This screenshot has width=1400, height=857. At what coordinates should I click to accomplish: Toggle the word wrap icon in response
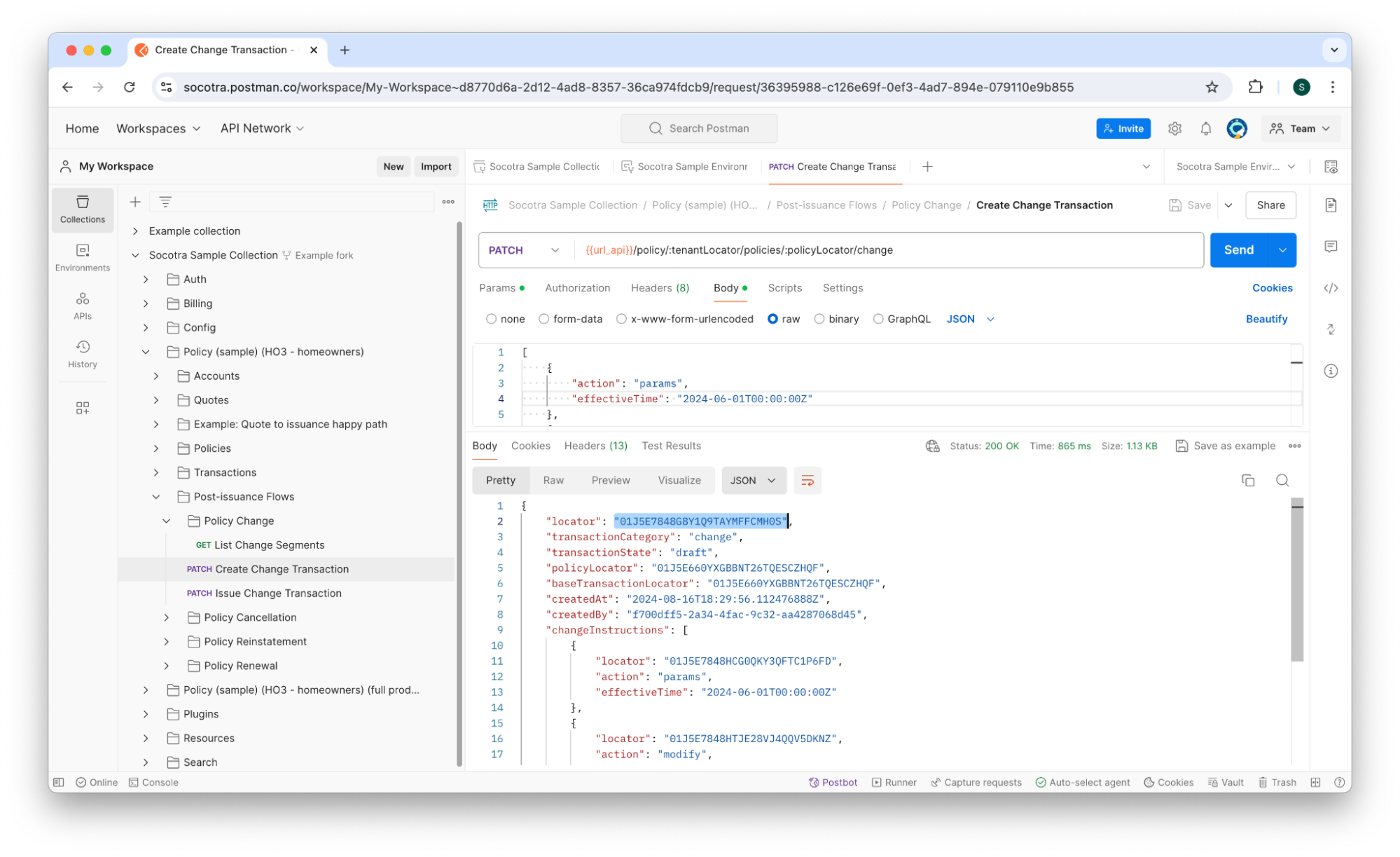pos(807,480)
